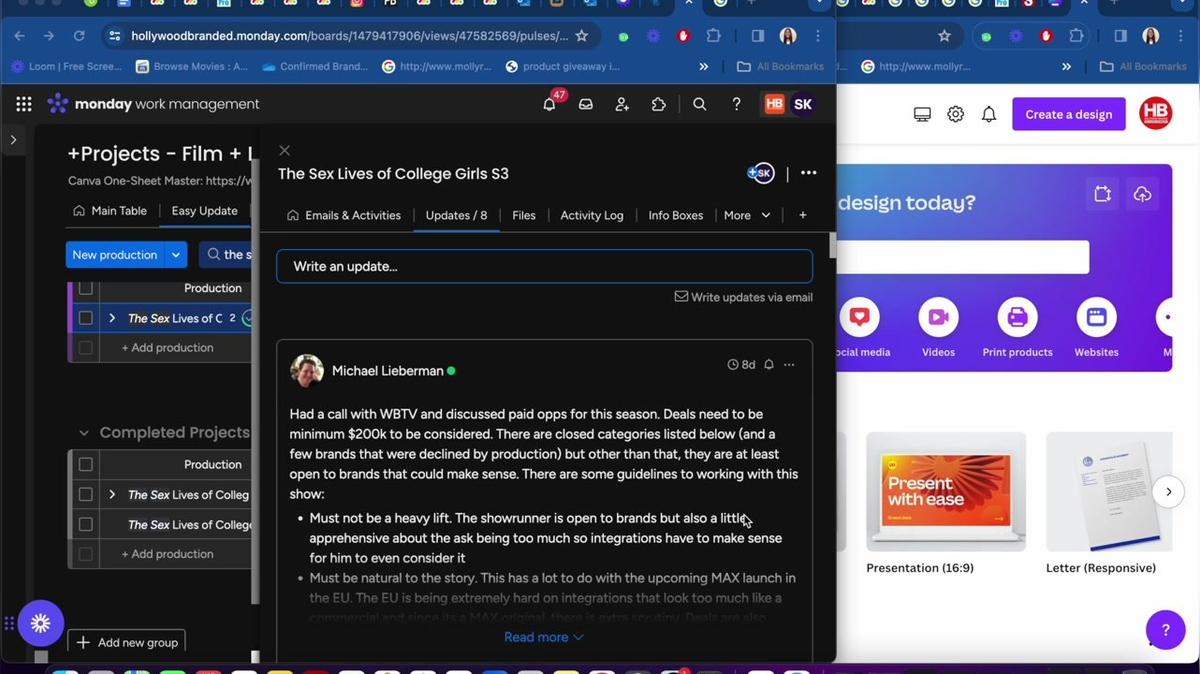The width and height of the screenshot is (1200, 674).
Task: Open the monday search magnifier in the header
Action: [x=700, y=104]
